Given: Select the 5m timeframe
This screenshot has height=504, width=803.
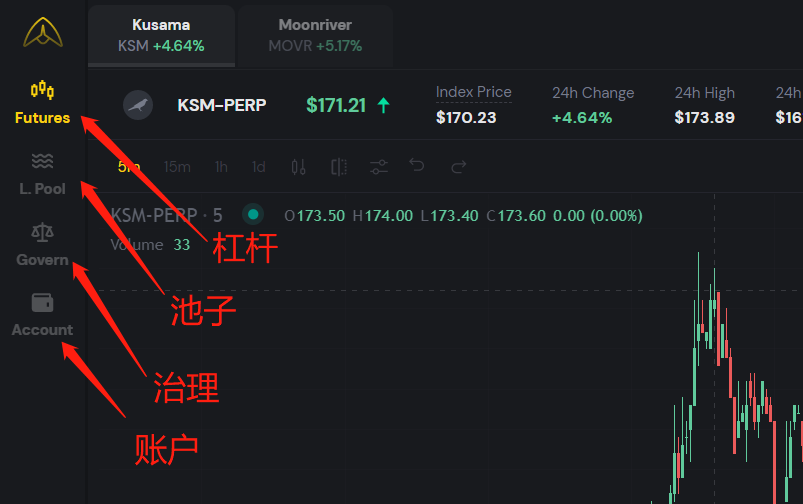Looking at the screenshot, I should pyautogui.click(x=129, y=167).
